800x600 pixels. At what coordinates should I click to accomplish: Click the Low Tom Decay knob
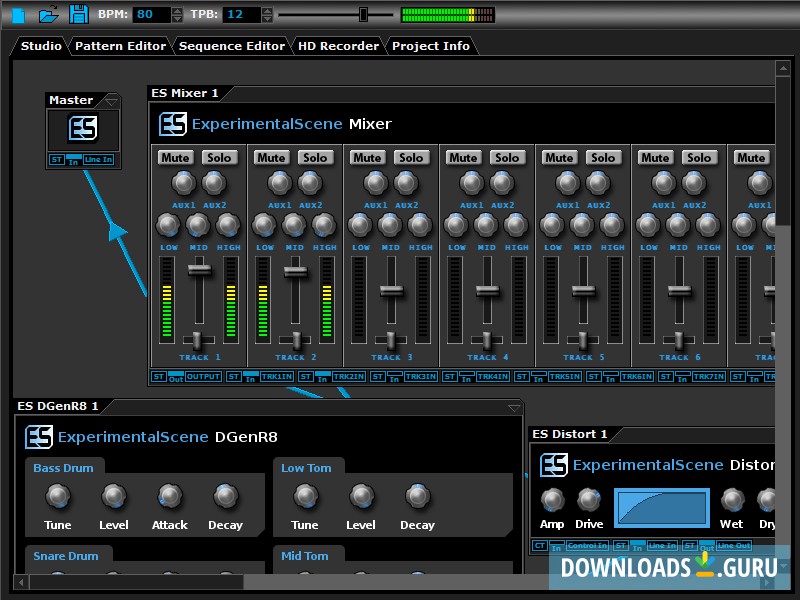pos(417,496)
